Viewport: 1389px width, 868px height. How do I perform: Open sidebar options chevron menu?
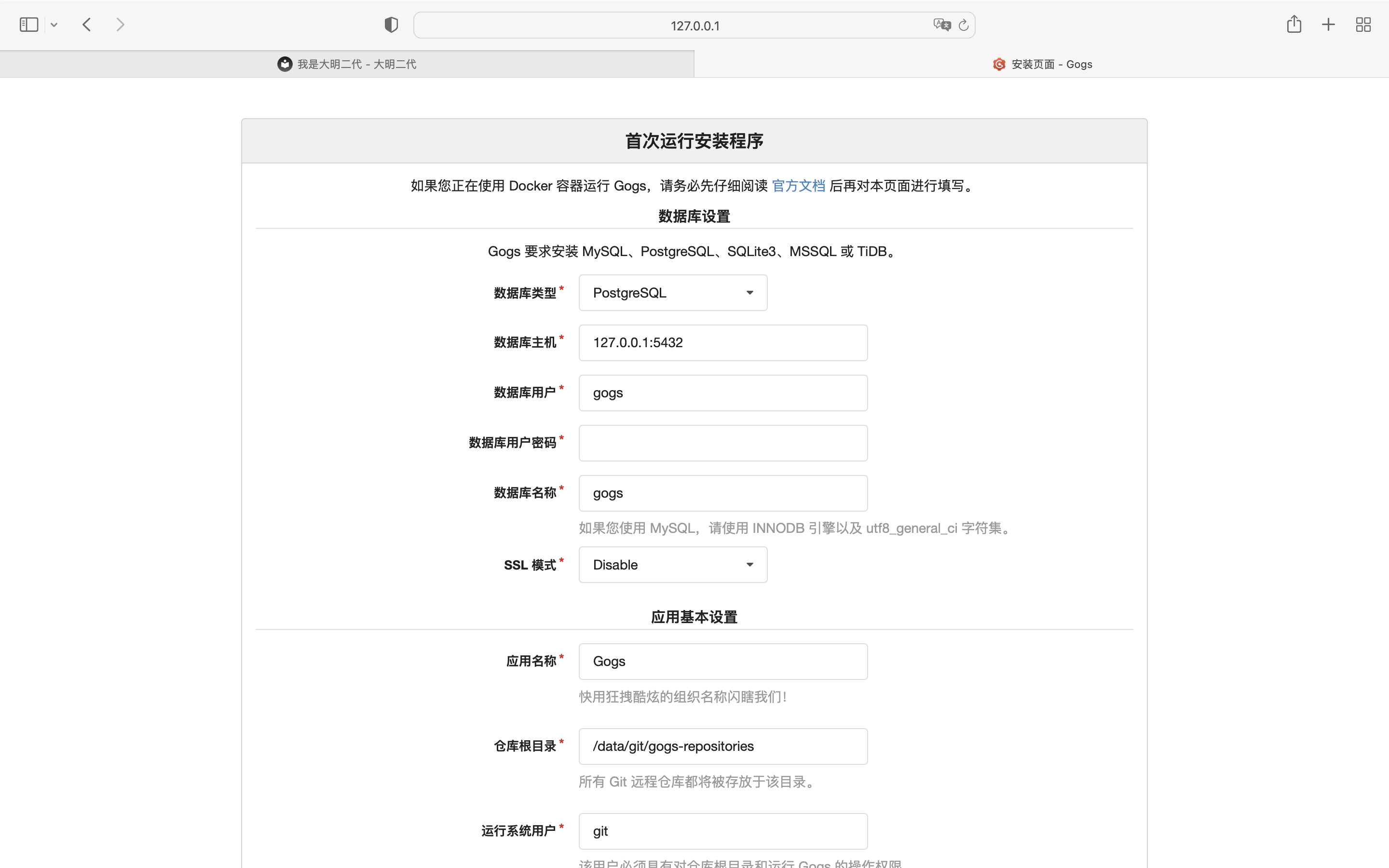54,25
